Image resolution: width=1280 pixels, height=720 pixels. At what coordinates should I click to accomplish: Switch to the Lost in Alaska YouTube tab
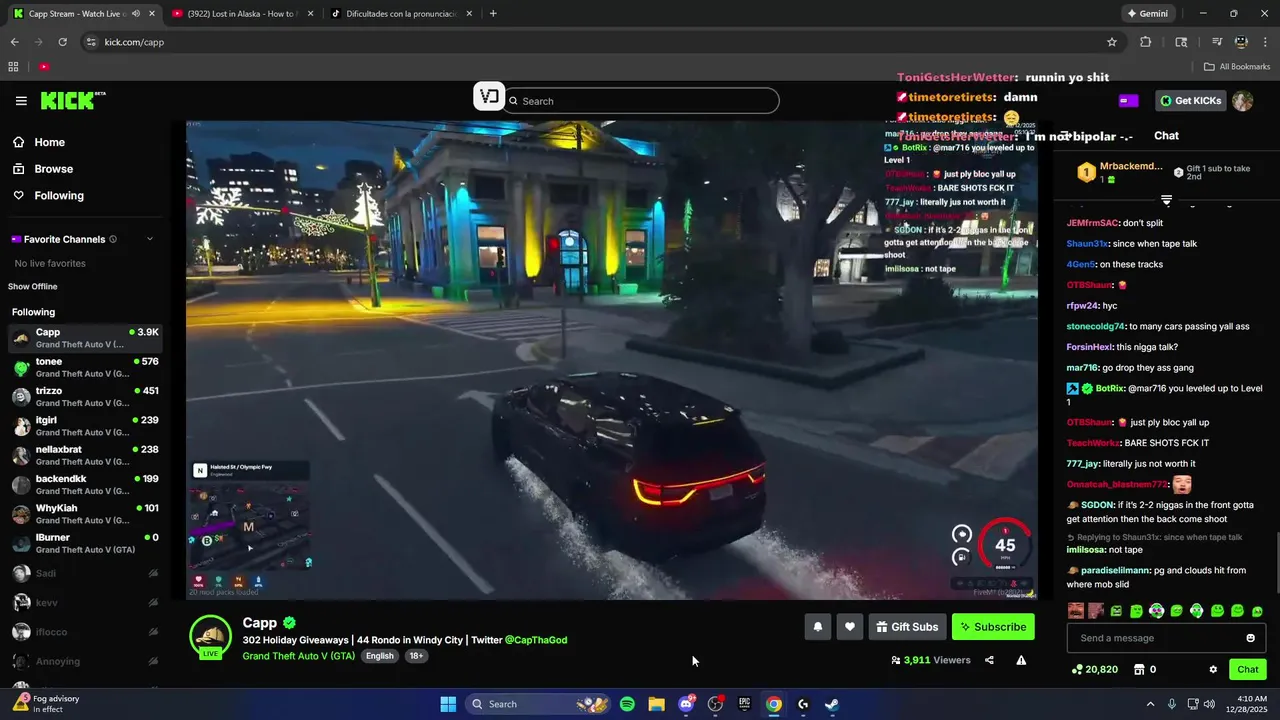242,14
